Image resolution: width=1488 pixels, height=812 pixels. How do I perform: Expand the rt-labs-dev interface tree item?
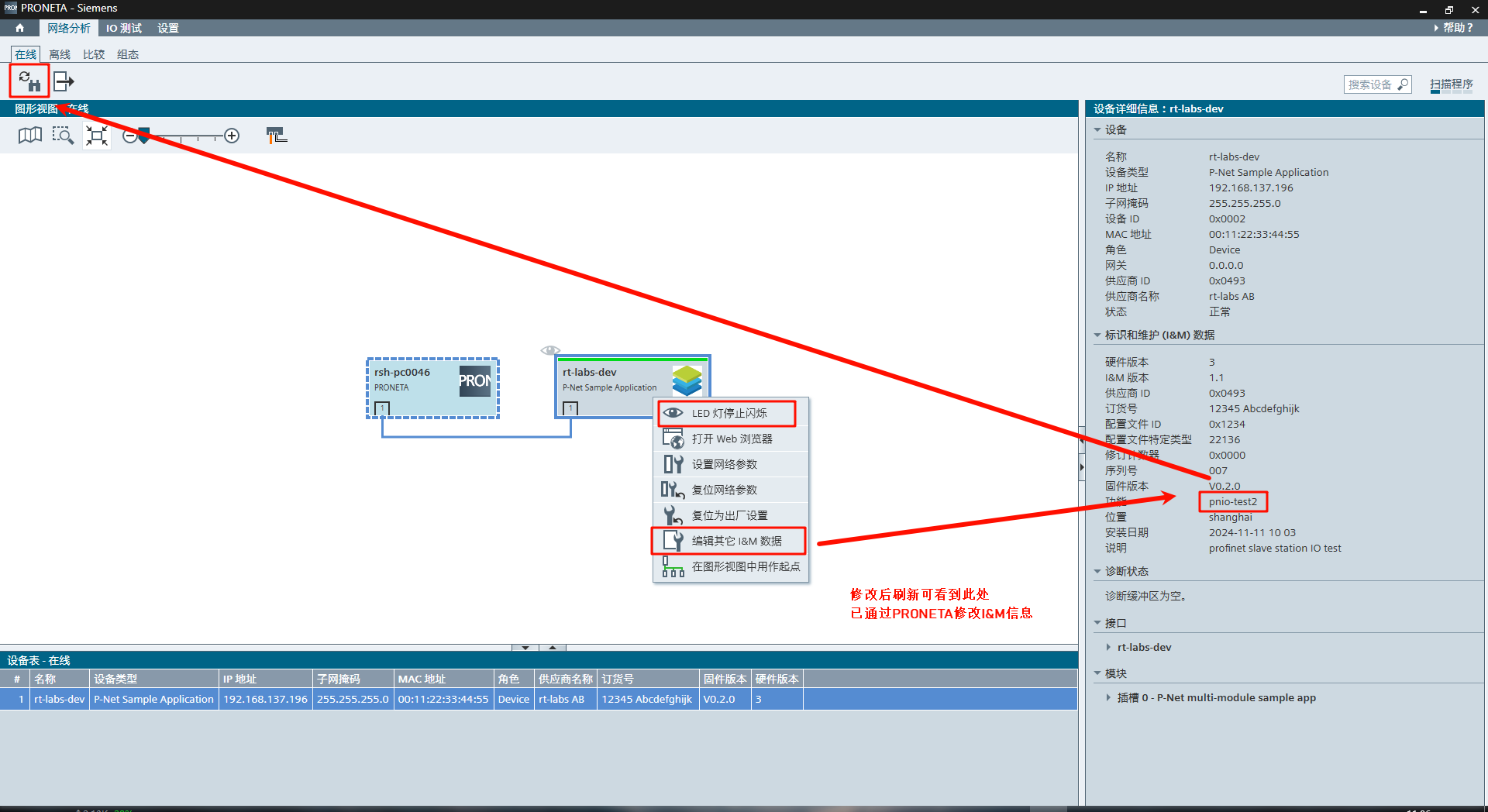point(1108,648)
